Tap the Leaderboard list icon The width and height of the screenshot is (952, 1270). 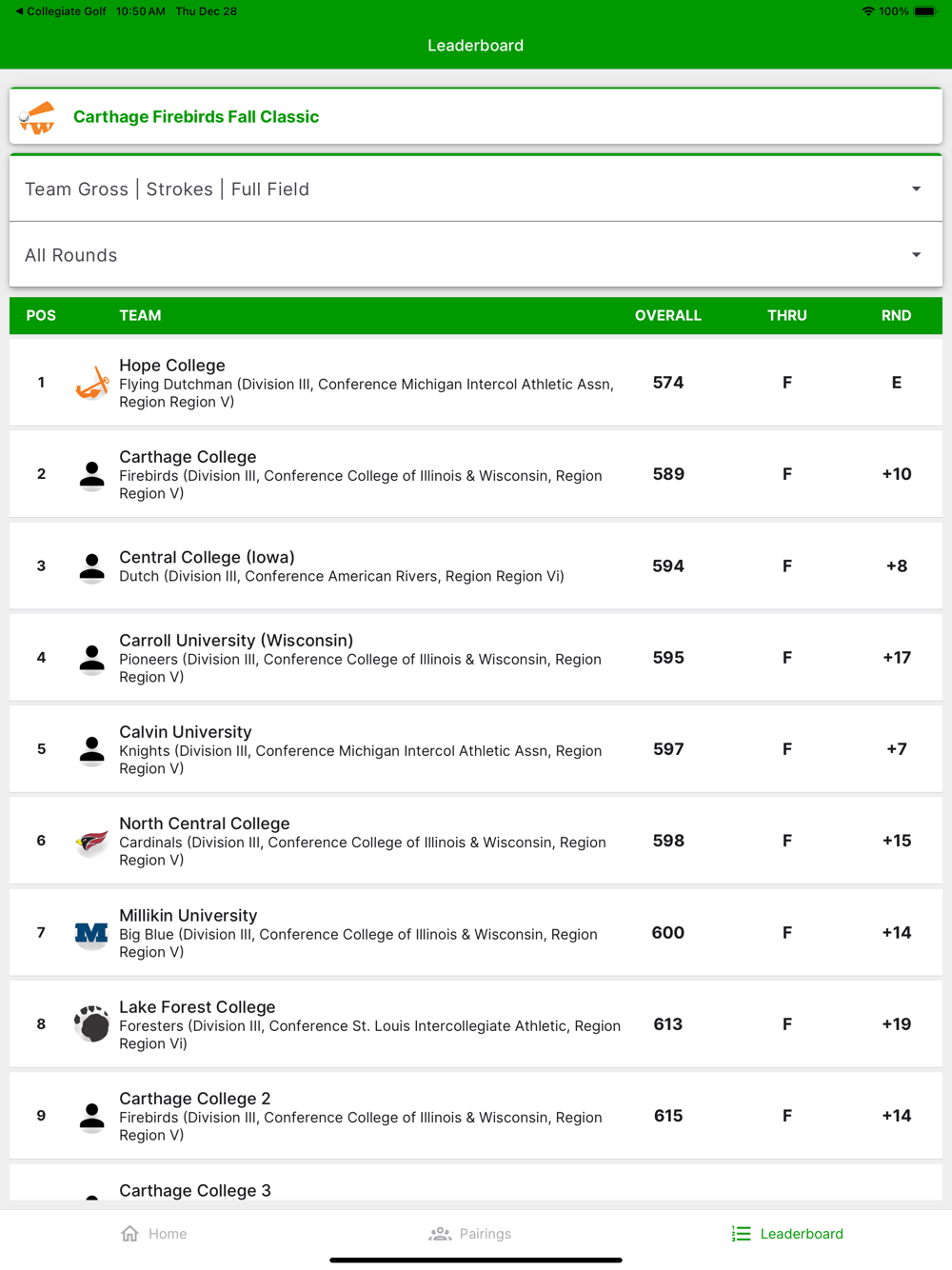click(741, 1234)
